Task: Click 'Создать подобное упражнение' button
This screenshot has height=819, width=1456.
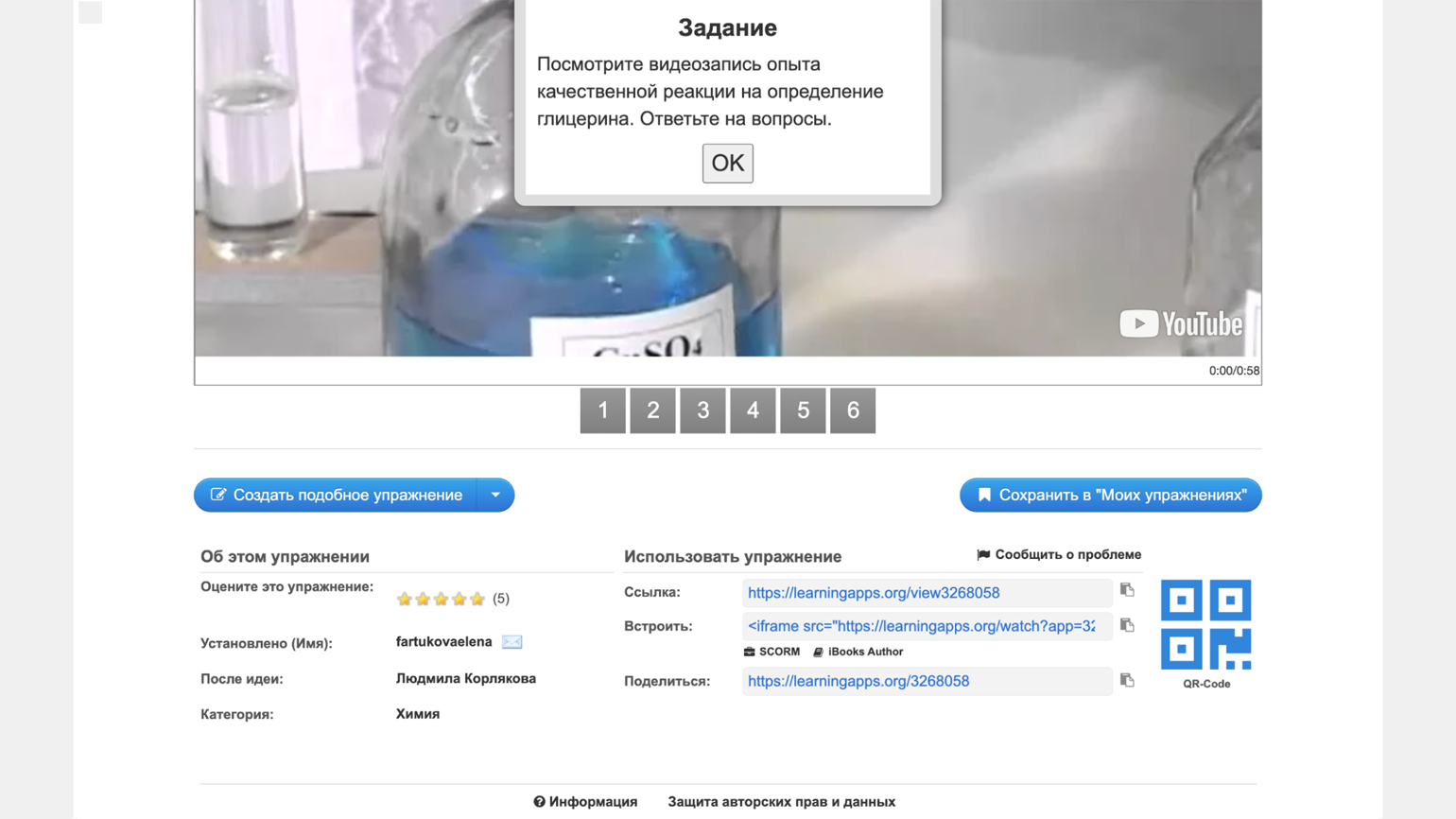Action: [337, 495]
